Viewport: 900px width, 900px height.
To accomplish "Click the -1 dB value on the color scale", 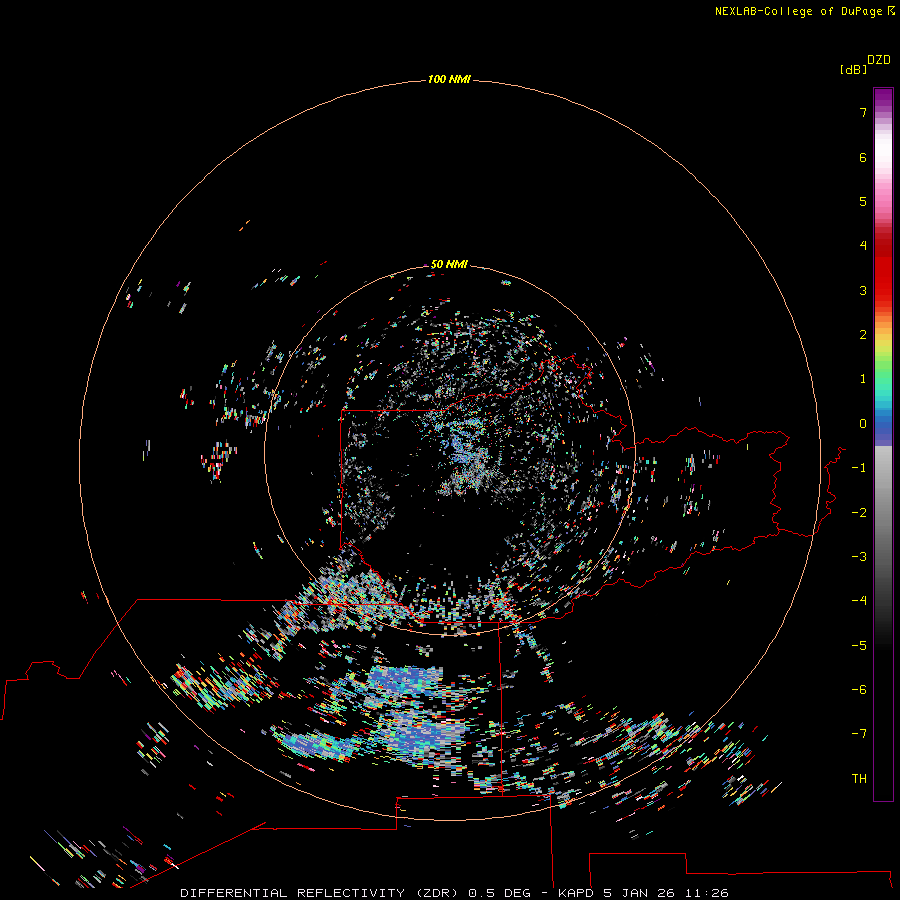I will point(859,468).
